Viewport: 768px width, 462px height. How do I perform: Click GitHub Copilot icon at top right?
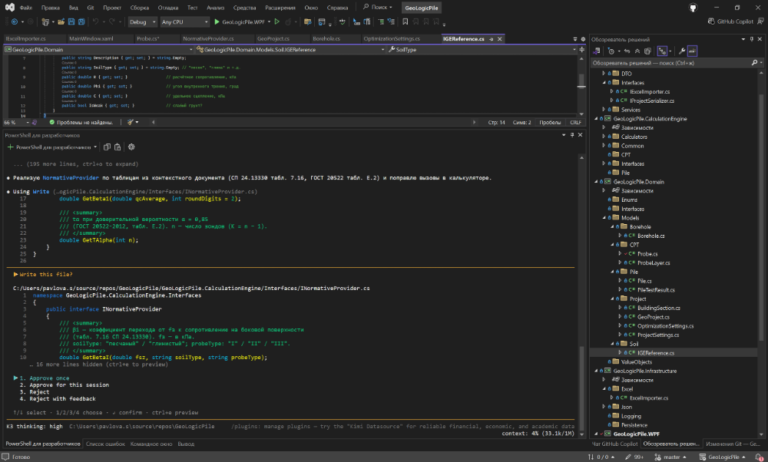click(x=711, y=22)
